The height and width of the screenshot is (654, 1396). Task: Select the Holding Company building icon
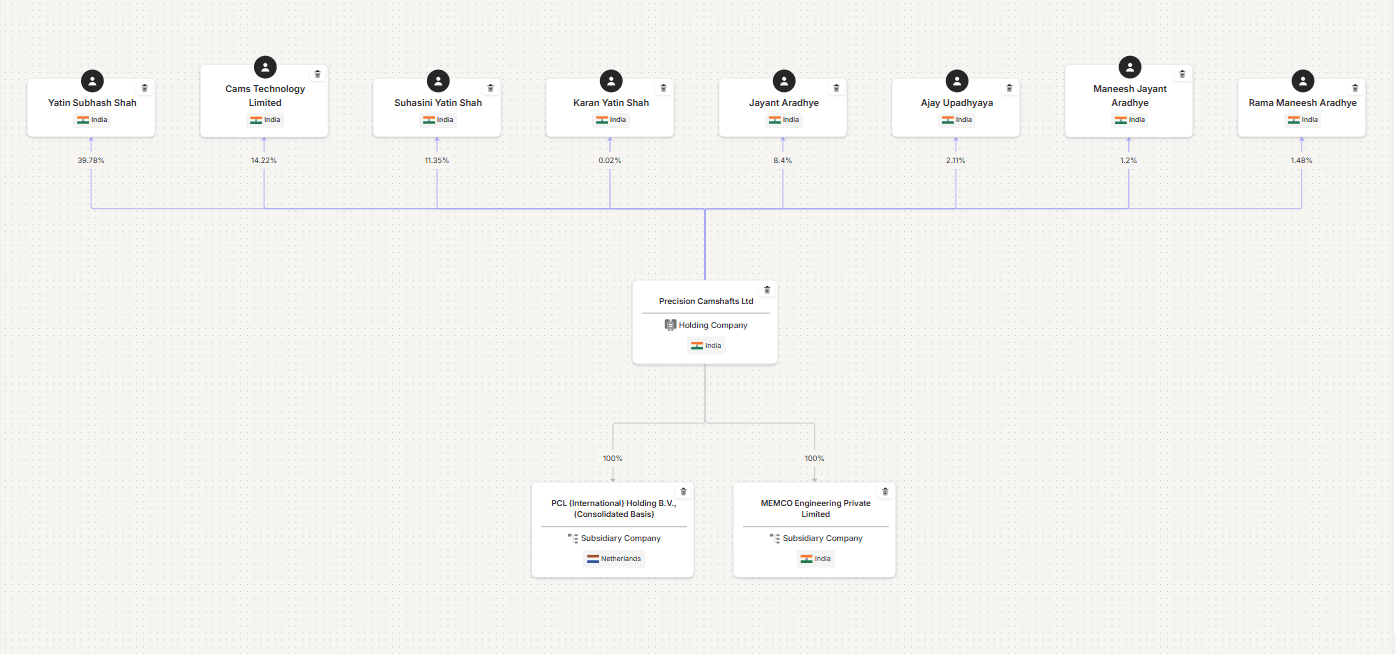point(670,325)
